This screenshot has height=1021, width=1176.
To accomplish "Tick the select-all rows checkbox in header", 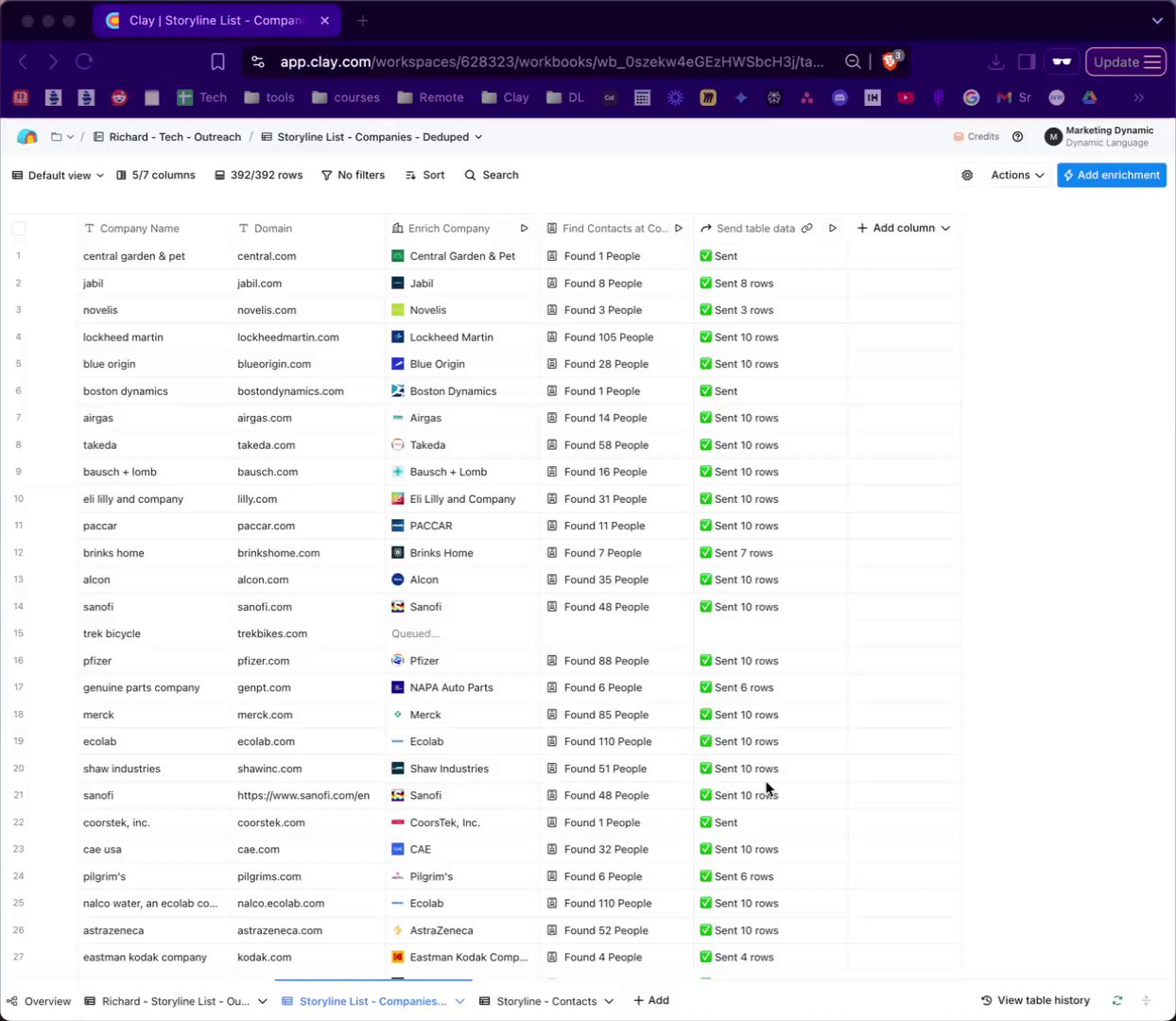I will 19,228.
